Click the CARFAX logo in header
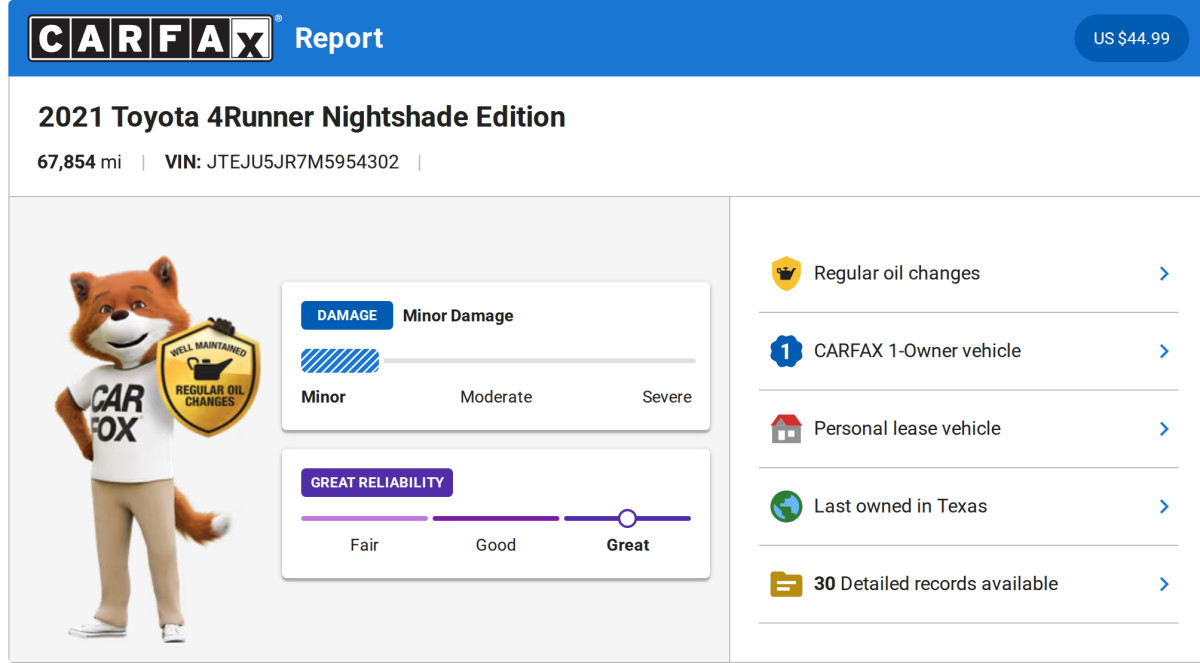Screen dimensions: 1200x663 click(150, 38)
